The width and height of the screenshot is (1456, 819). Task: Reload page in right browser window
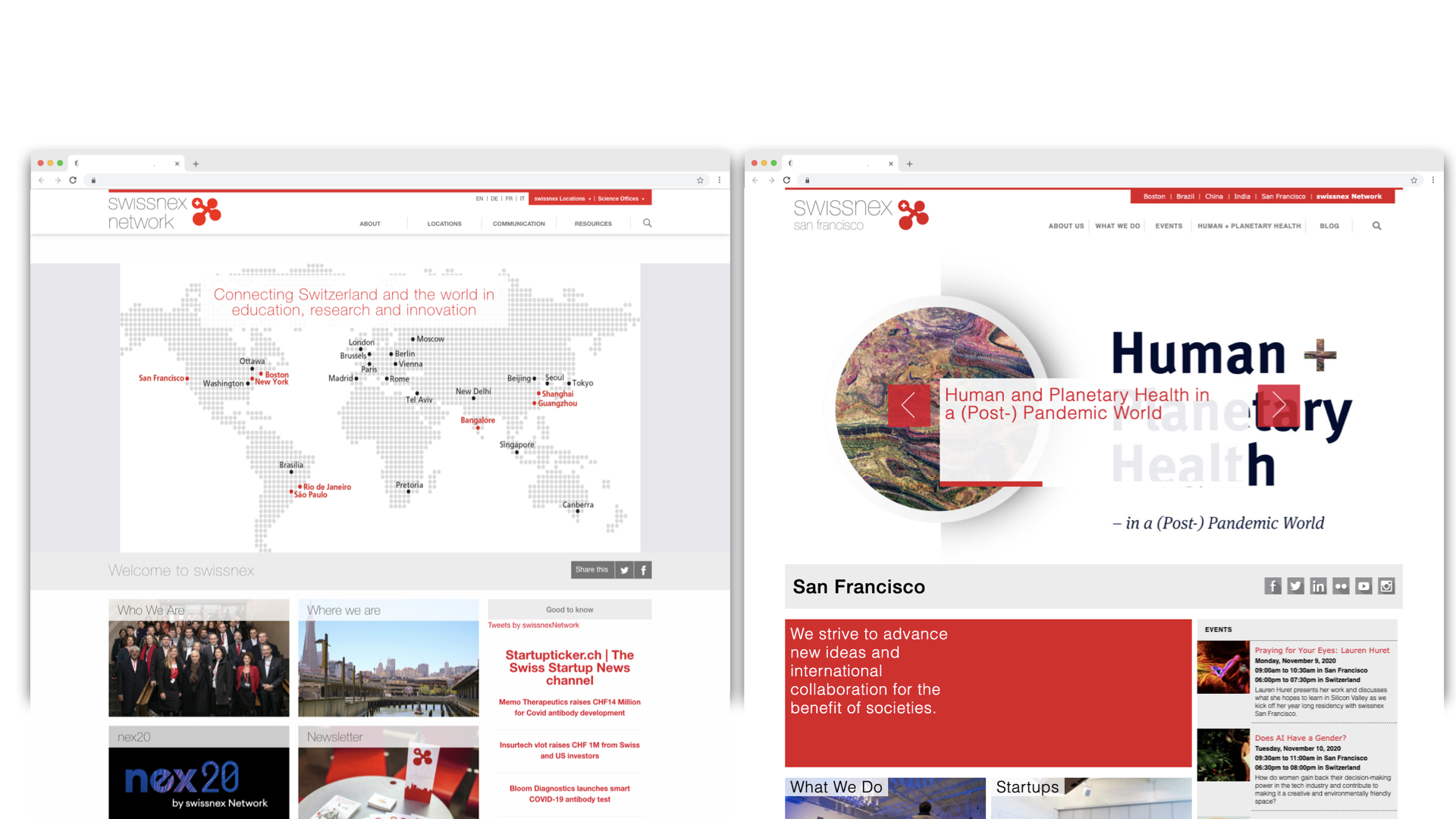tap(787, 180)
